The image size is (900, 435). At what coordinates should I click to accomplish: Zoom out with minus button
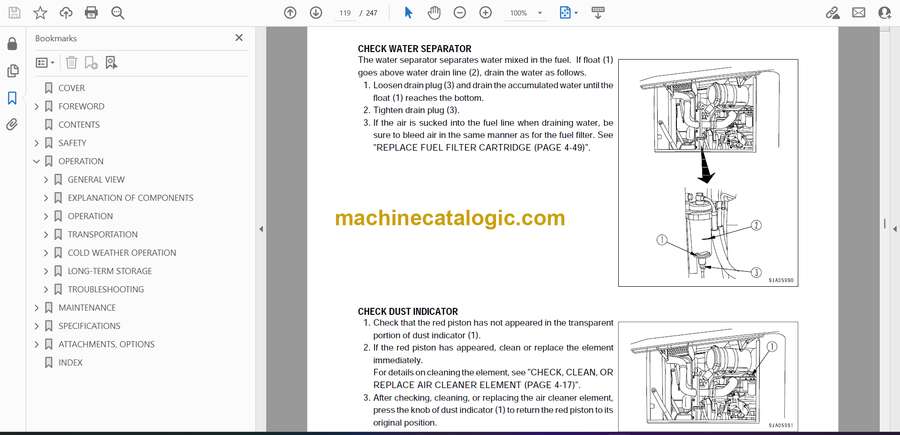pyautogui.click(x=460, y=13)
